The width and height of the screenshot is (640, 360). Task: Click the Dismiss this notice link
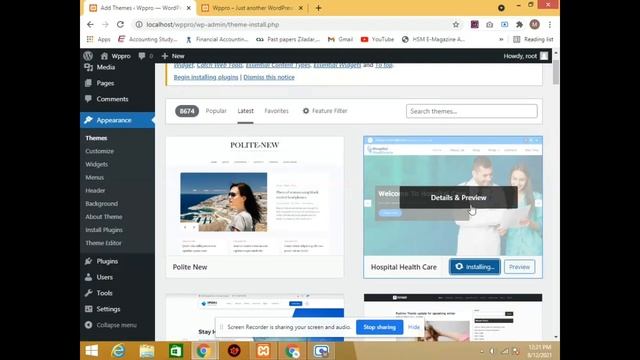[x=269, y=77]
